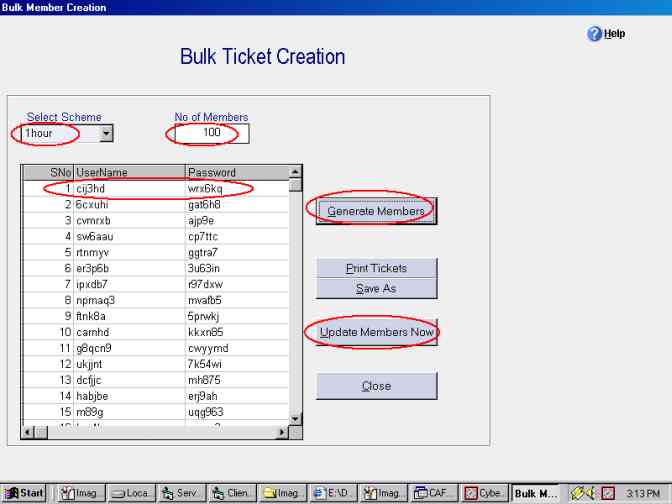Open the Serv taskbar application

tap(182, 493)
